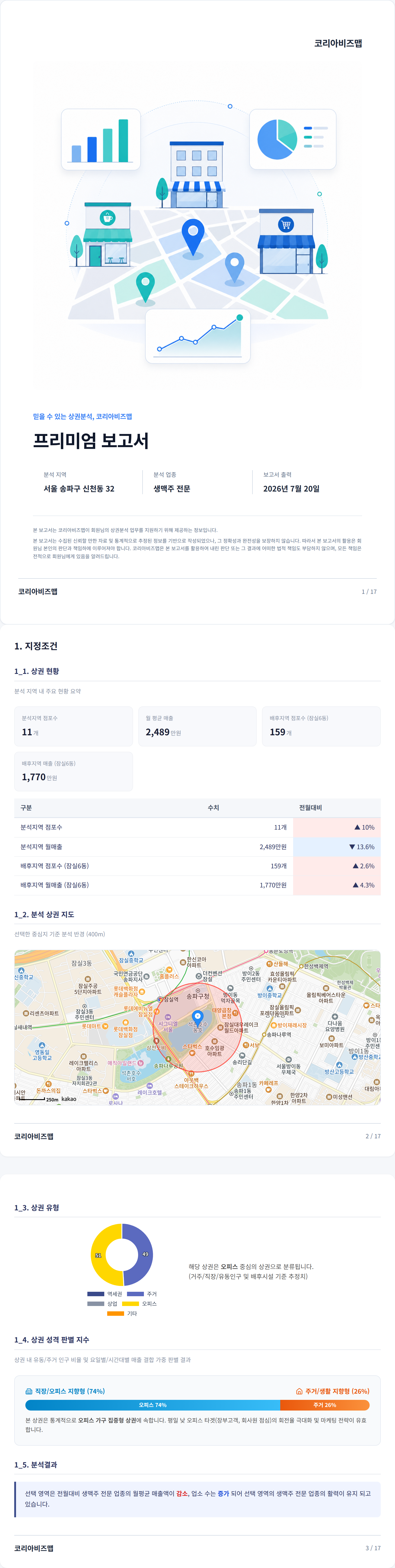The height and width of the screenshot is (1568, 395).
Task: Click the 1_2. 분석 상권 지도 section heading
Action: [x=44, y=914]
